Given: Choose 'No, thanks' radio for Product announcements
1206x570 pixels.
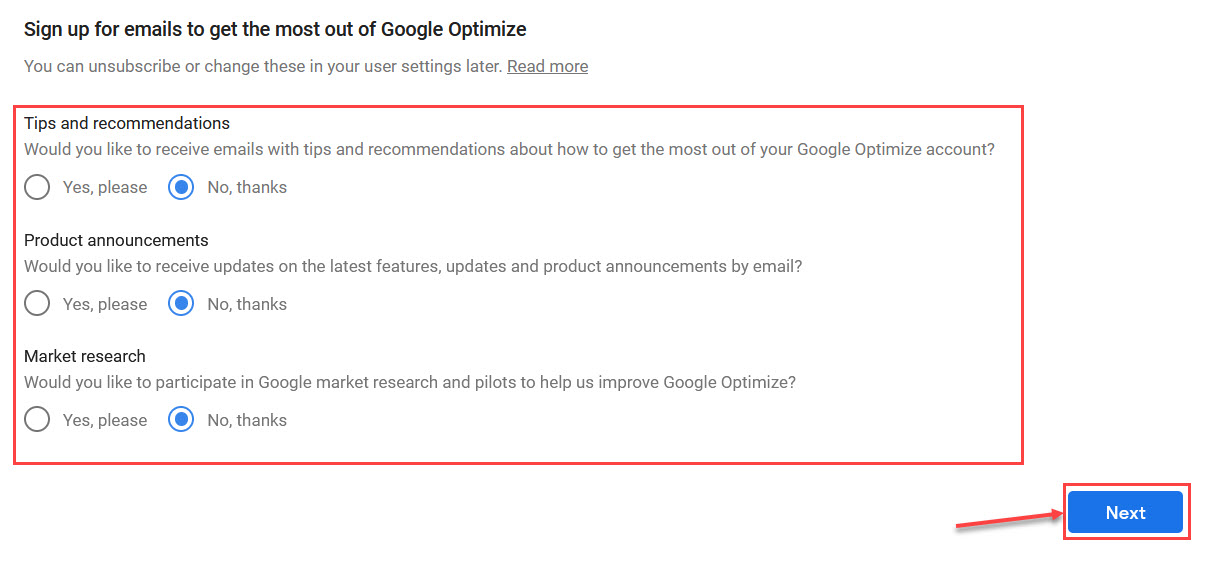Looking at the screenshot, I should pyautogui.click(x=181, y=304).
